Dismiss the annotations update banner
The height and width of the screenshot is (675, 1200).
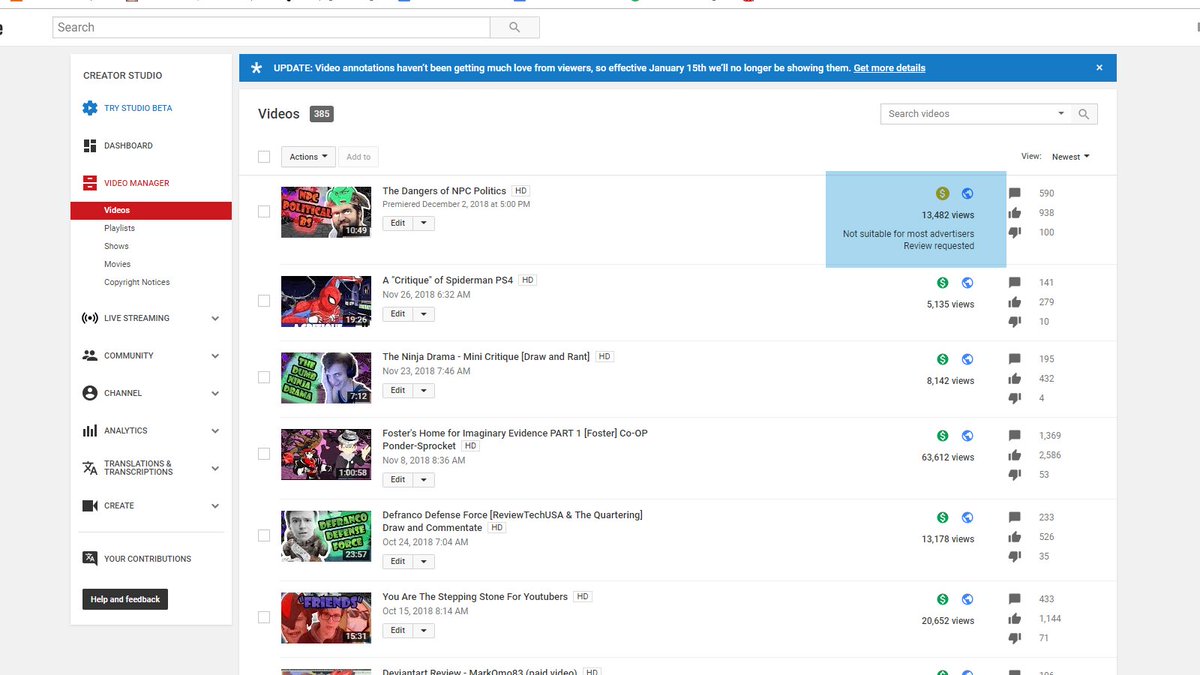(x=1099, y=68)
